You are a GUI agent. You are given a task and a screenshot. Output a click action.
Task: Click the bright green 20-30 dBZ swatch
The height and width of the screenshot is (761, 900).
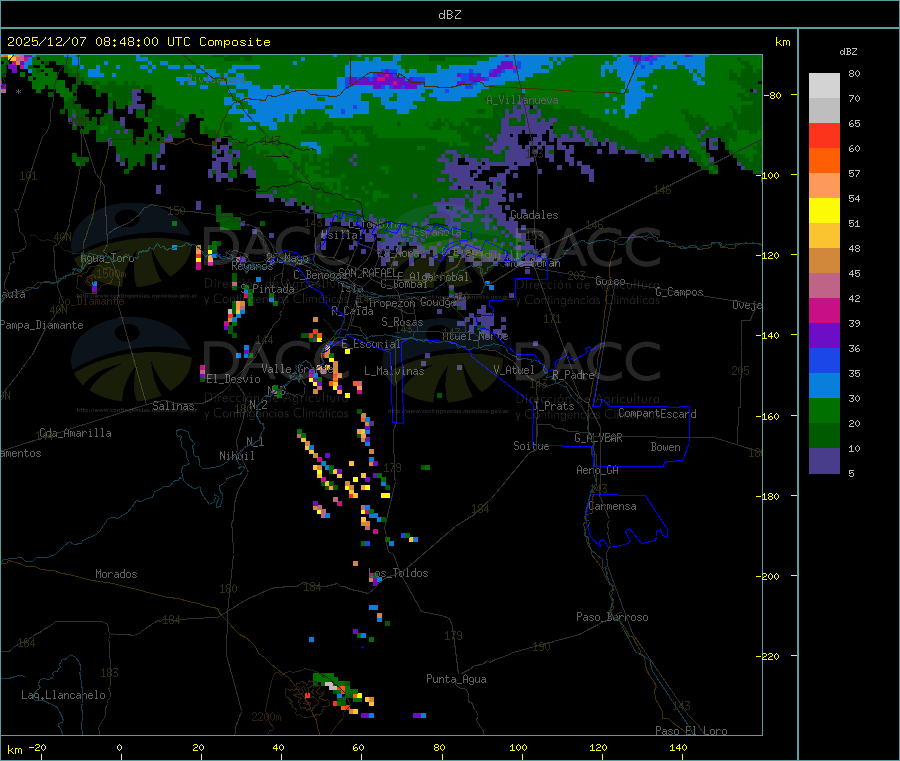point(824,410)
